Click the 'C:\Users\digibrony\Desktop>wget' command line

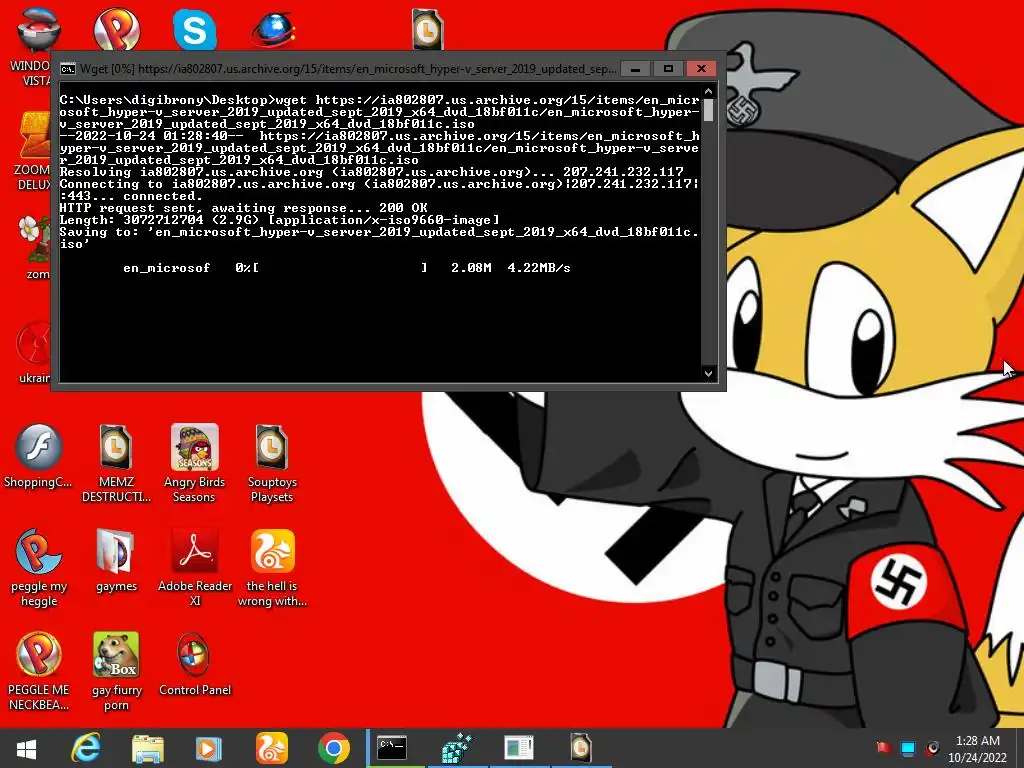point(379,112)
